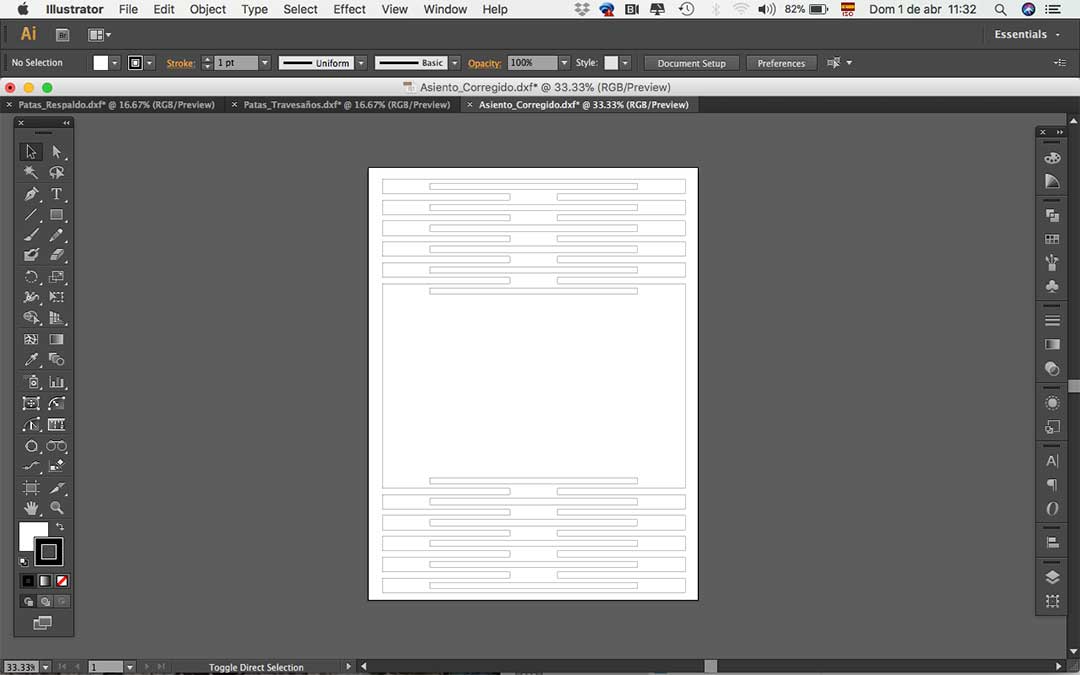Reset to default fill and stroke
The width and height of the screenshot is (1080, 675).
(x=24, y=562)
